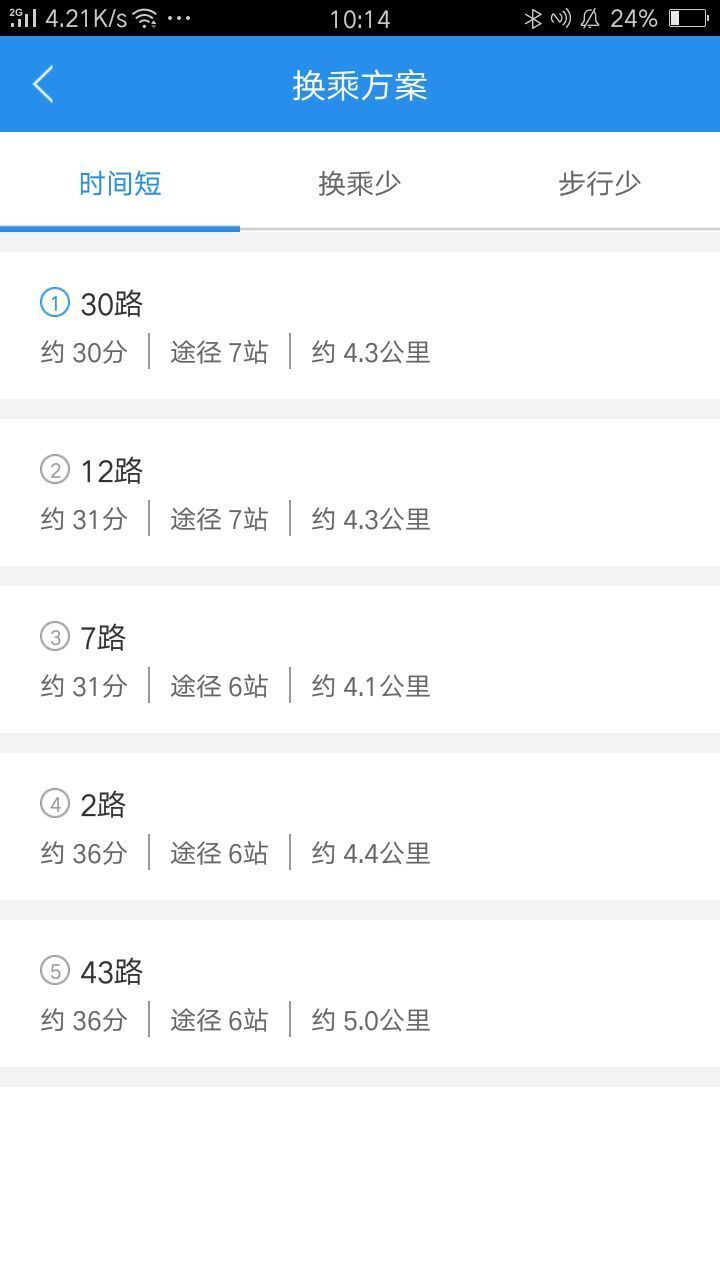
Task: Open the 7路 route option
Action: (360, 660)
